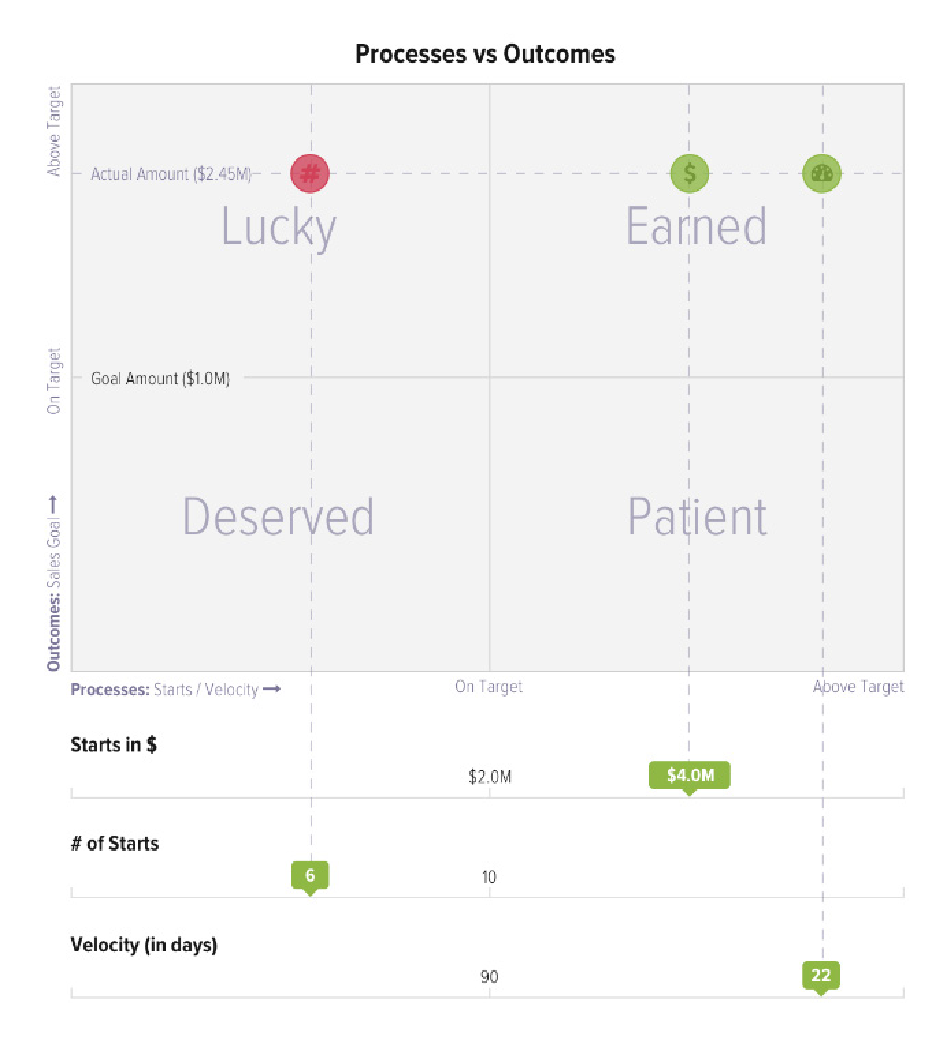
Task: Select the $4.0M starts marker
Action: click(689, 775)
